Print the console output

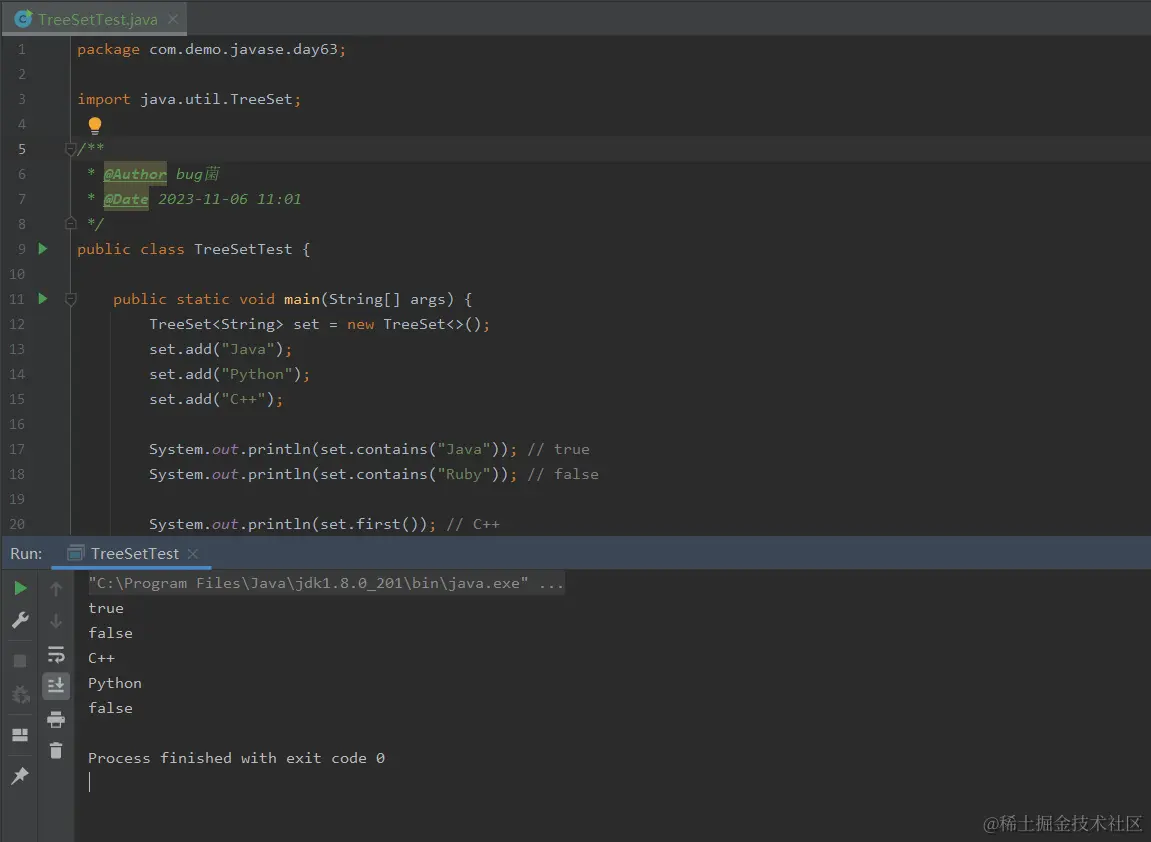tap(56, 719)
